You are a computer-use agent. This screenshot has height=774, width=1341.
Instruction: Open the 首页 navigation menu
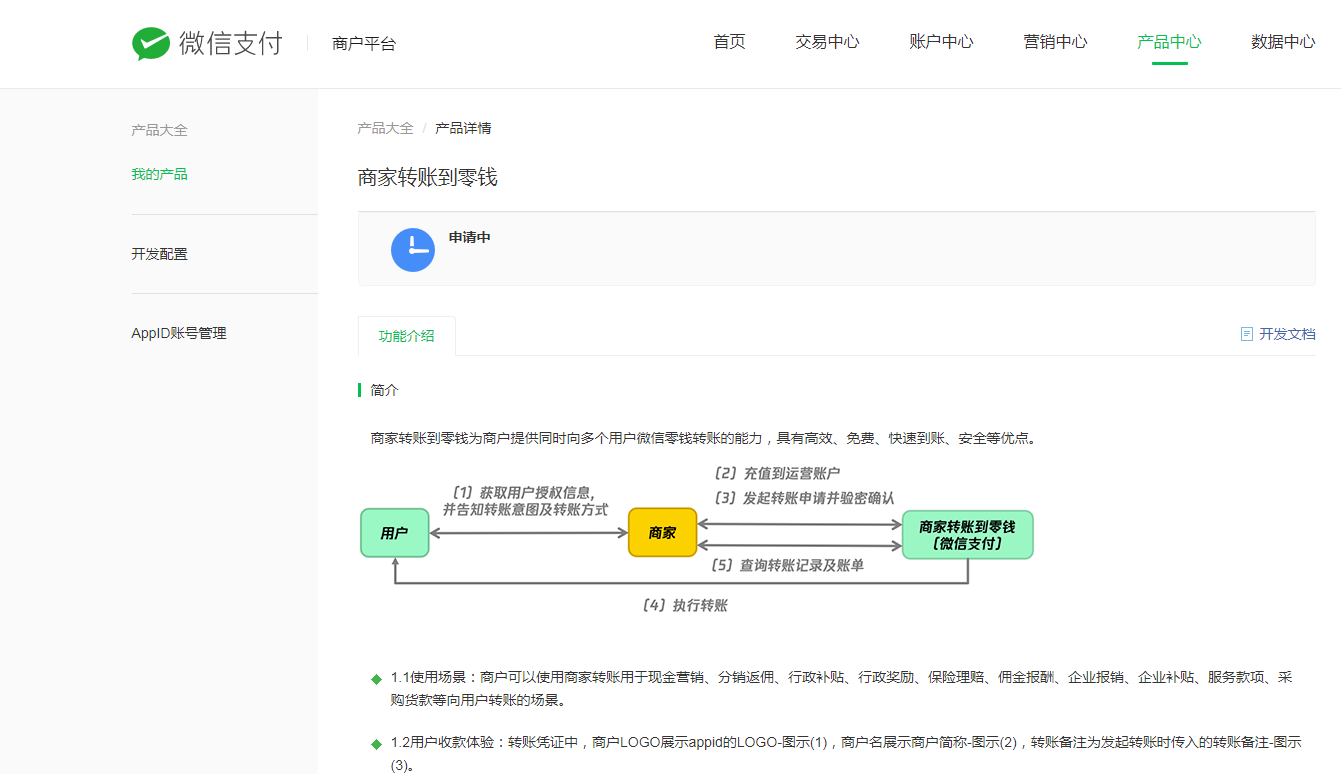(729, 42)
